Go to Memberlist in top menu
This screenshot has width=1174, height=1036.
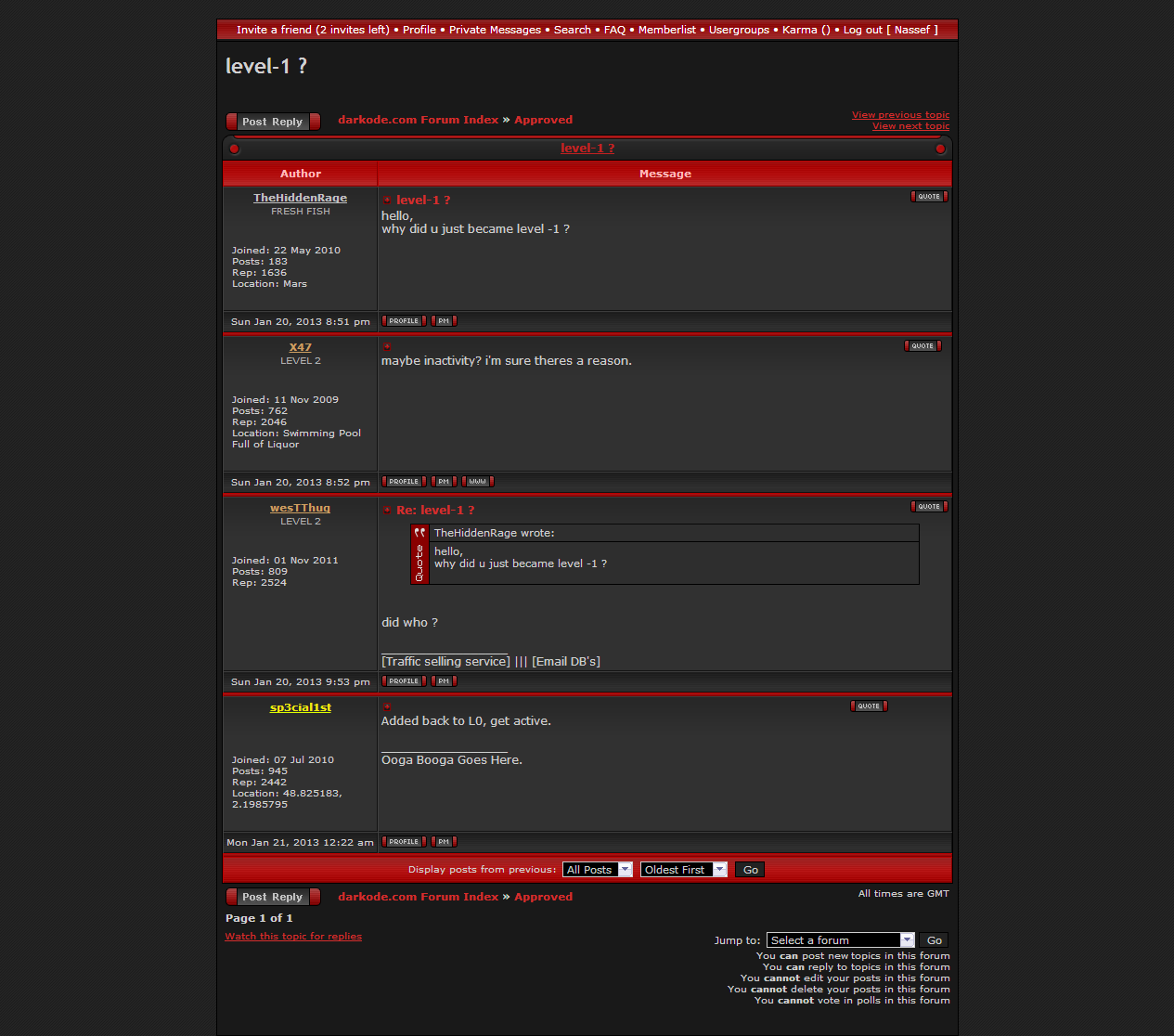[x=666, y=30]
